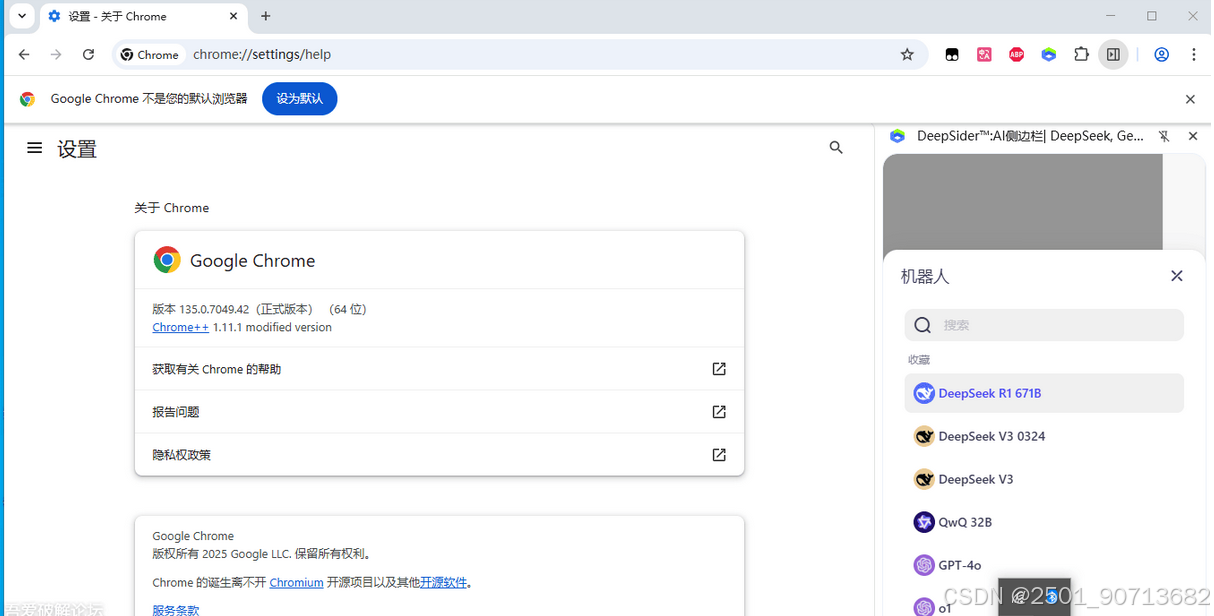Dismiss the default browser infobar

click(1190, 99)
